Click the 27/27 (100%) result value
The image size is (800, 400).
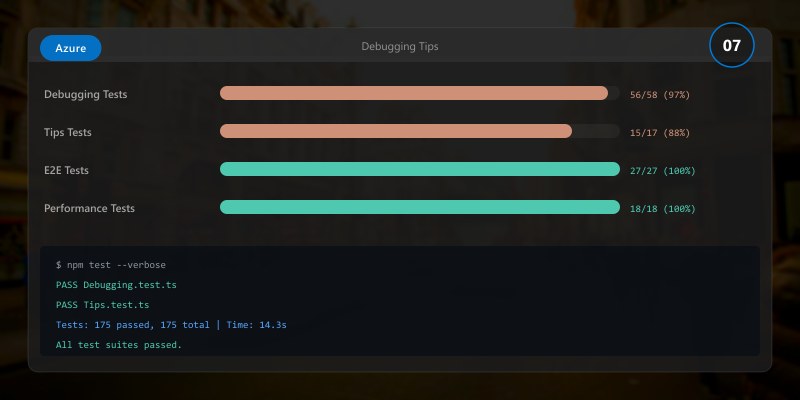click(x=663, y=171)
